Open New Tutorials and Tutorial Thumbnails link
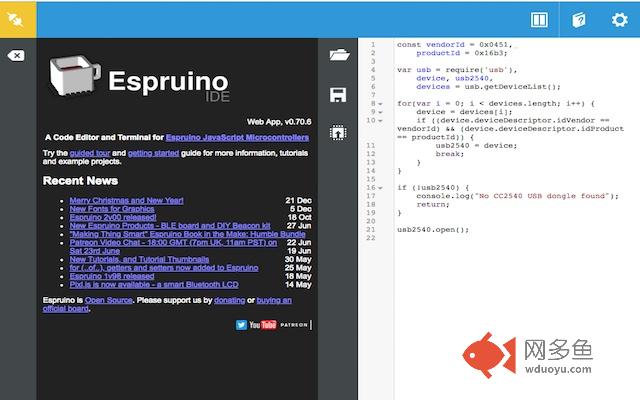Viewport: 640px width, 400px height. point(139,259)
